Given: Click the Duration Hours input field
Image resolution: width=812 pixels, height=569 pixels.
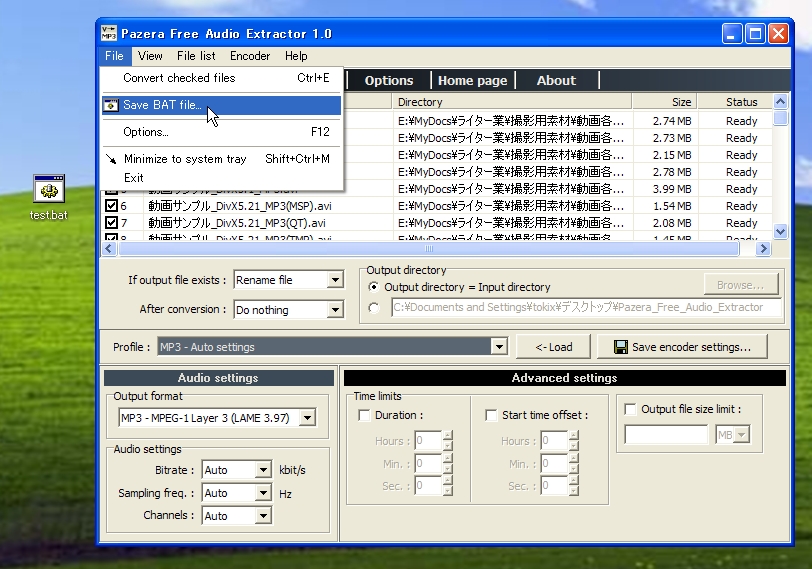Looking at the screenshot, I should click(428, 441).
